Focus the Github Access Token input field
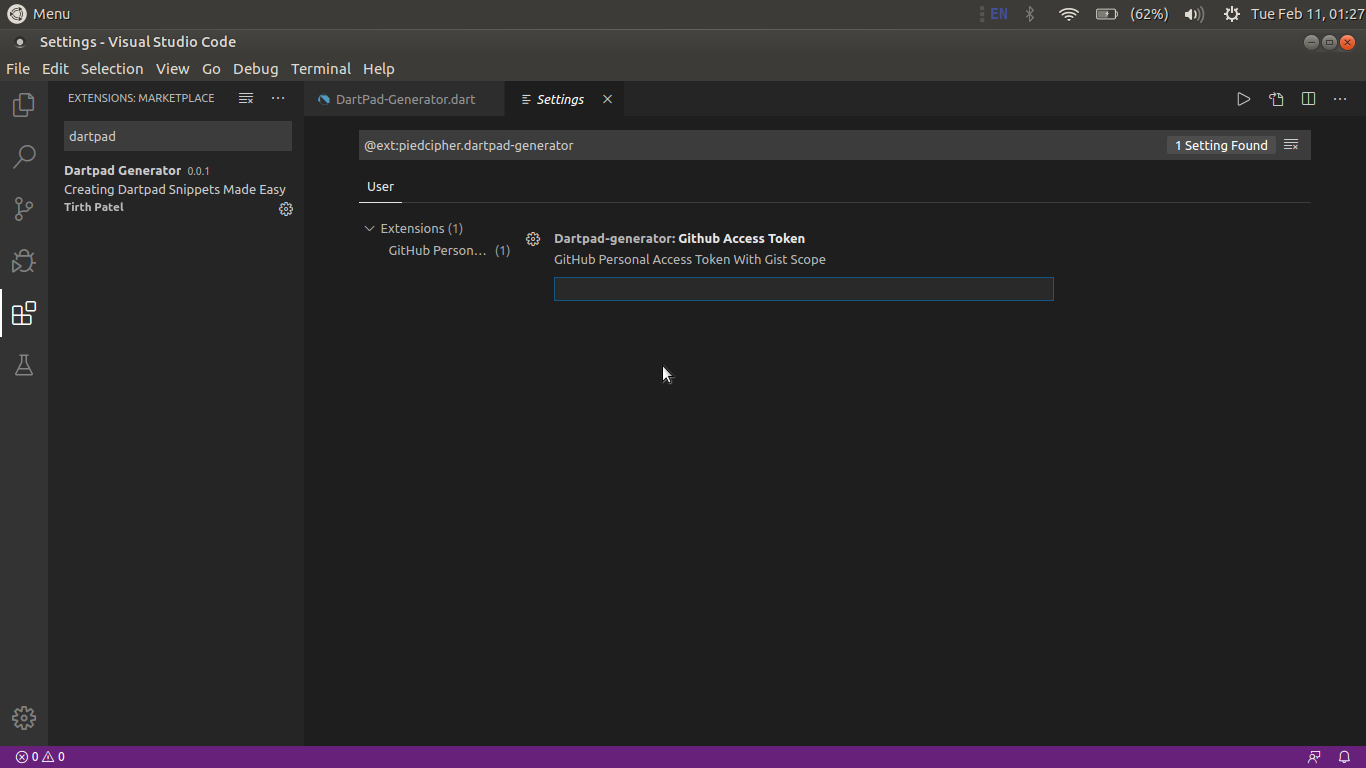Screen dimensions: 1366x768 804,289
